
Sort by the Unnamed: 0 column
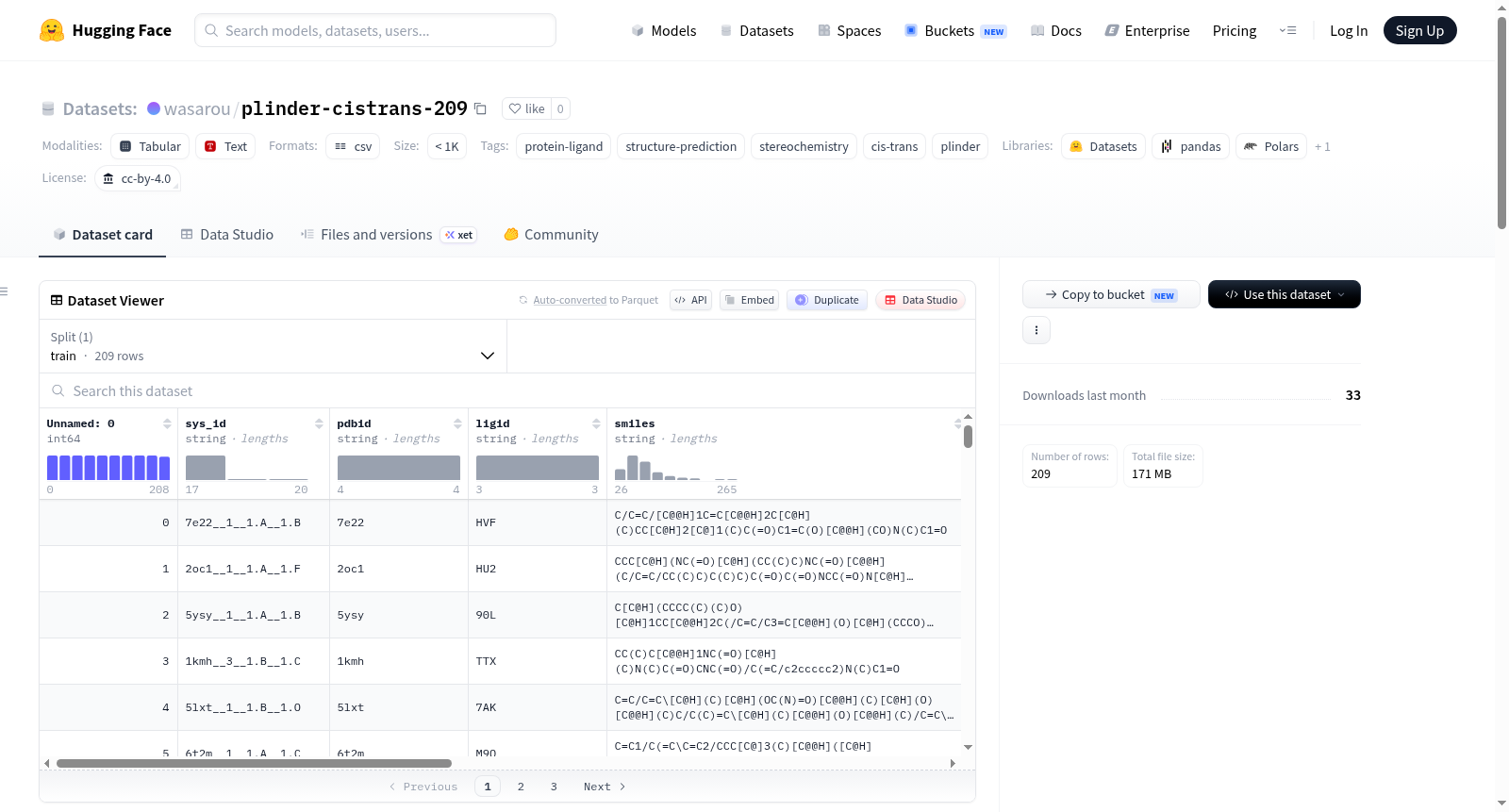point(167,423)
